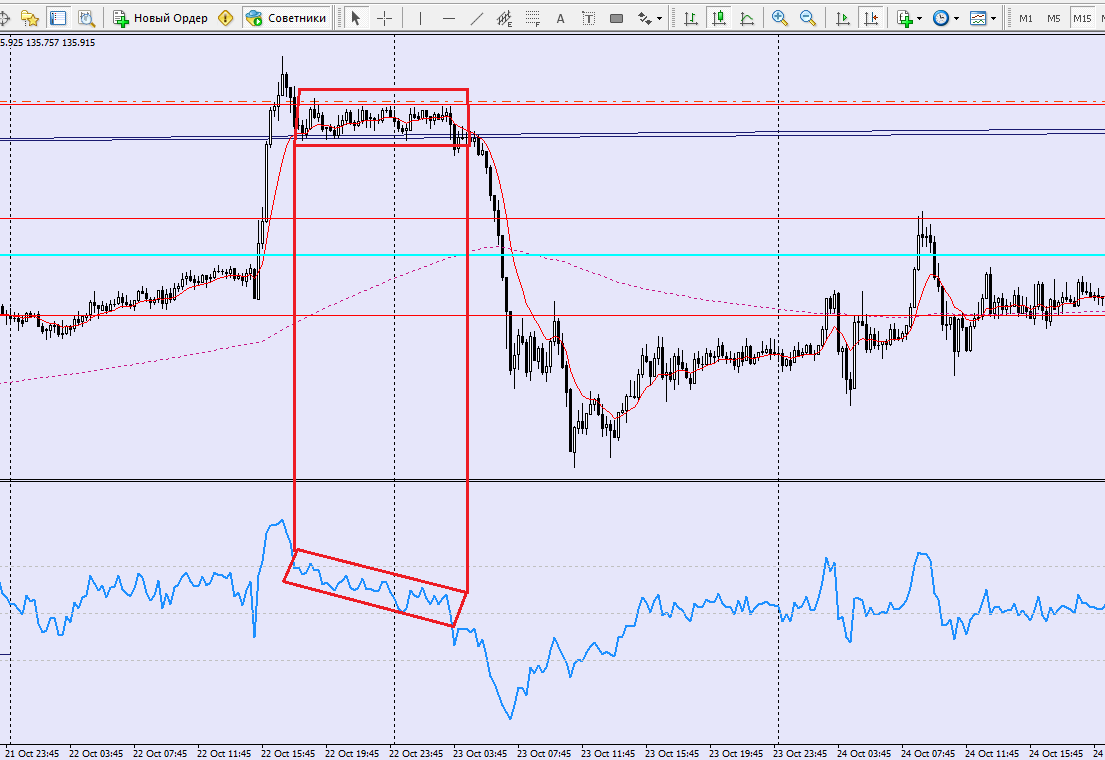Choose the trendline drawing tool
This screenshot has width=1105, height=760.
pos(476,18)
